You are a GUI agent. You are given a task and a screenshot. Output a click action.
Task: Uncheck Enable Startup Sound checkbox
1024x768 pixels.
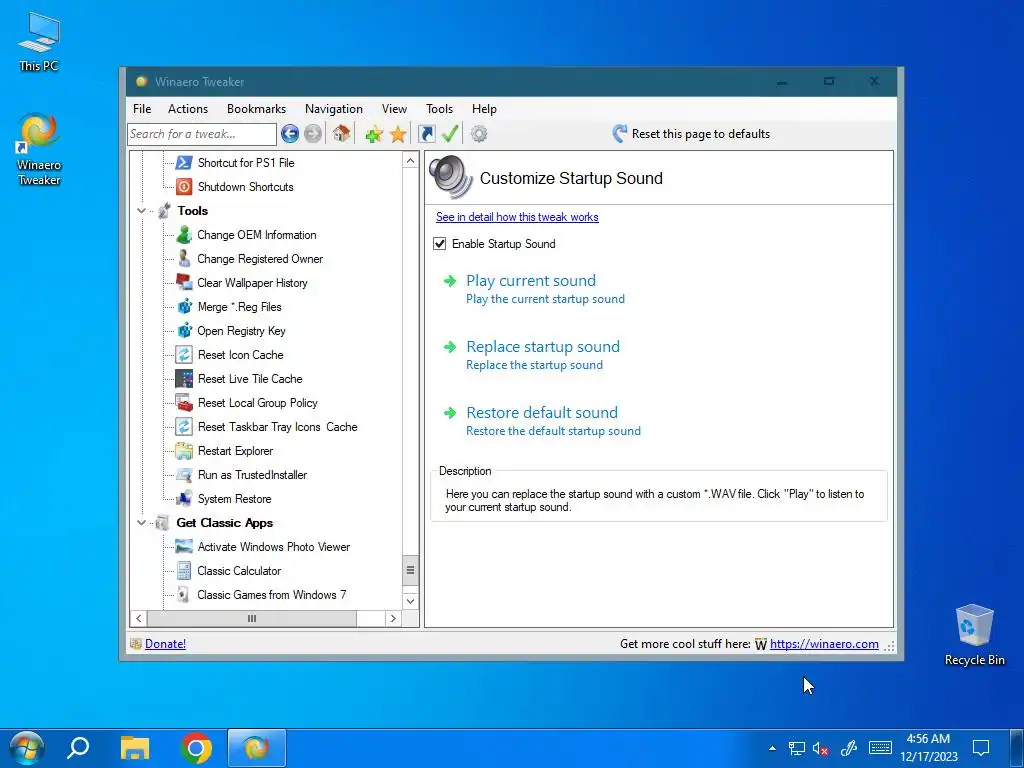[x=440, y=244]
